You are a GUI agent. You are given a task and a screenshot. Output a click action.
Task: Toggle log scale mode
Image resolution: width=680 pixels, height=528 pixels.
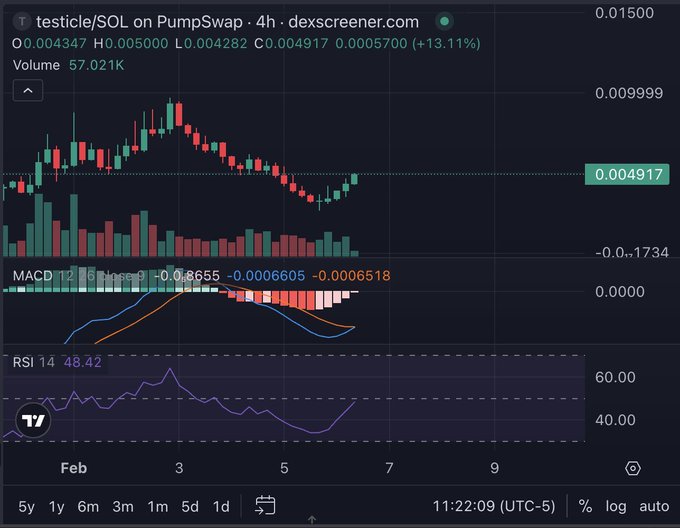tap(615, 506)
